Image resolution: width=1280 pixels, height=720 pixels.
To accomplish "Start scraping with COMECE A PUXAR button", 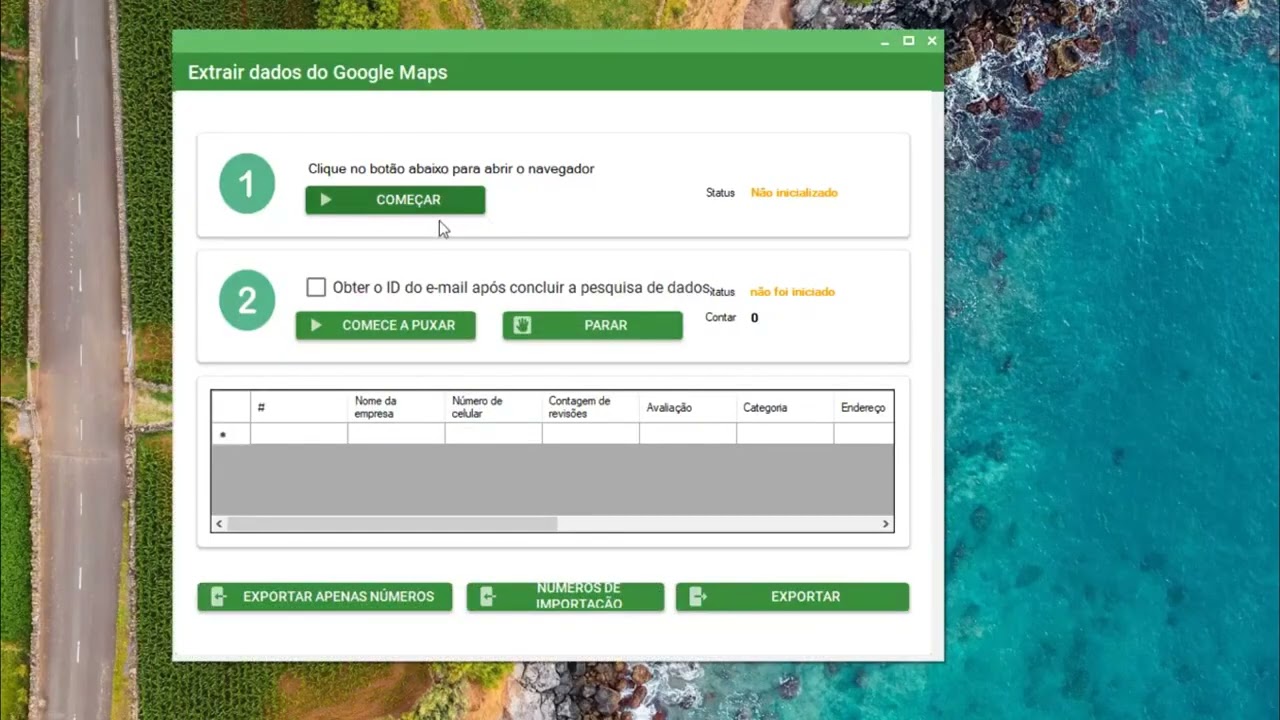I will pos(385,325).
